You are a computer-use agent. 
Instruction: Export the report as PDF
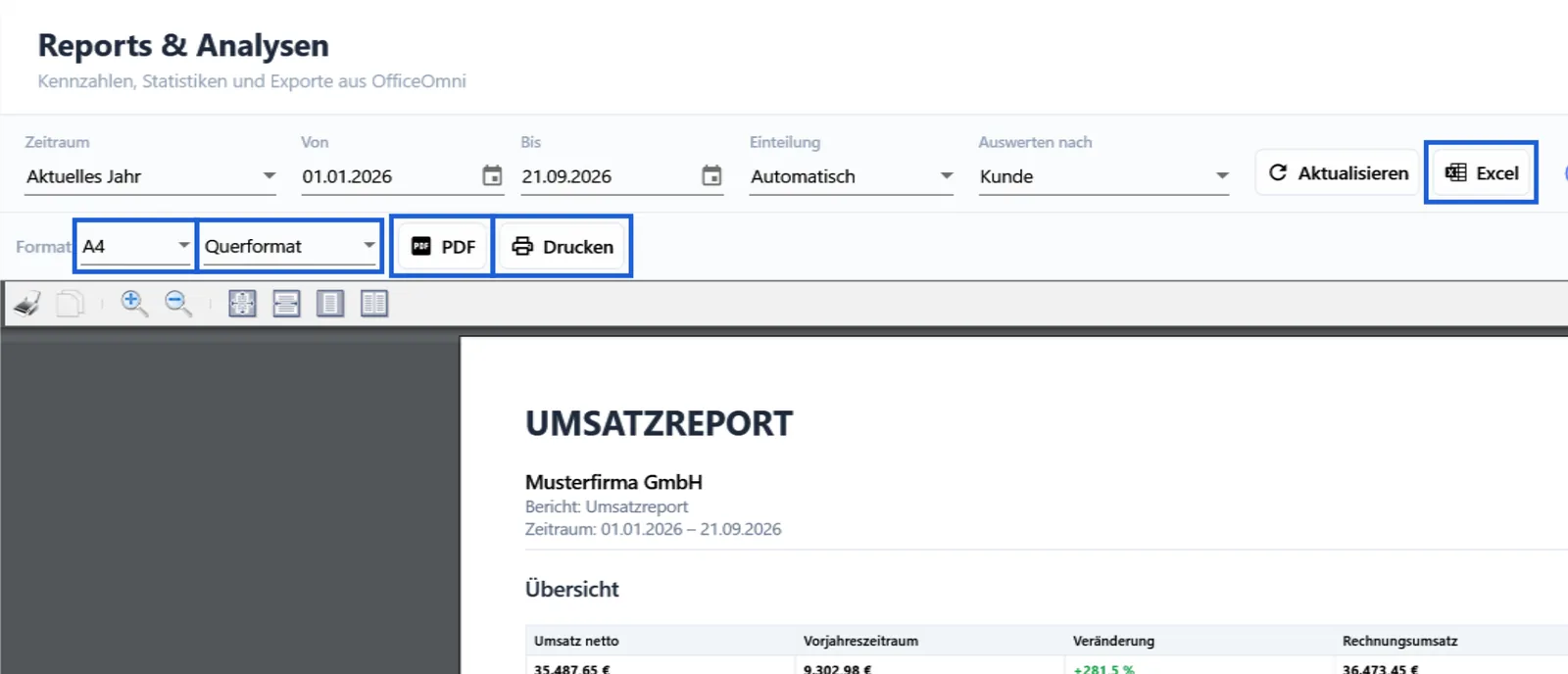coord(443,247)
